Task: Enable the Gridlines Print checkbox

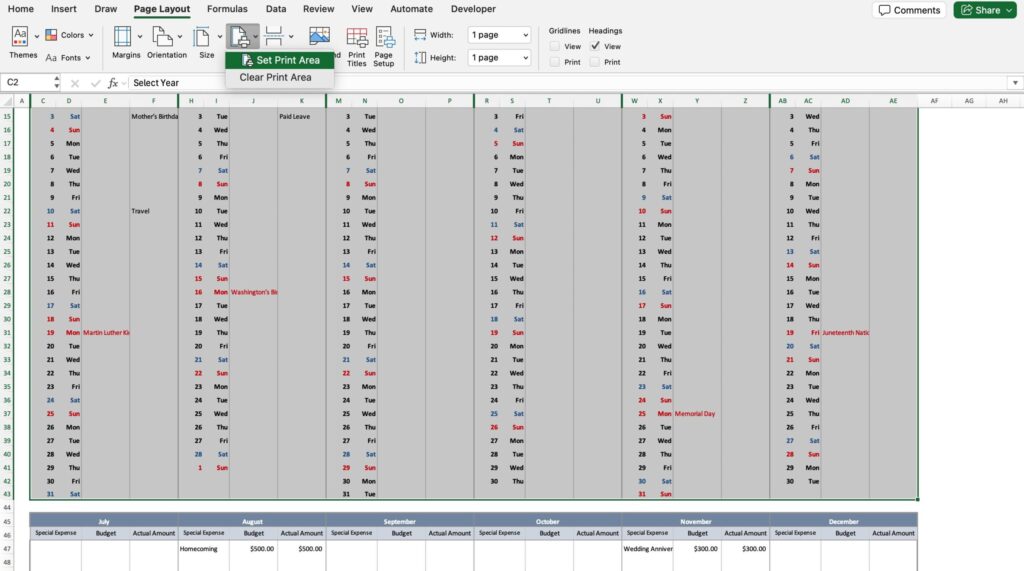Action: coord(555,62)
